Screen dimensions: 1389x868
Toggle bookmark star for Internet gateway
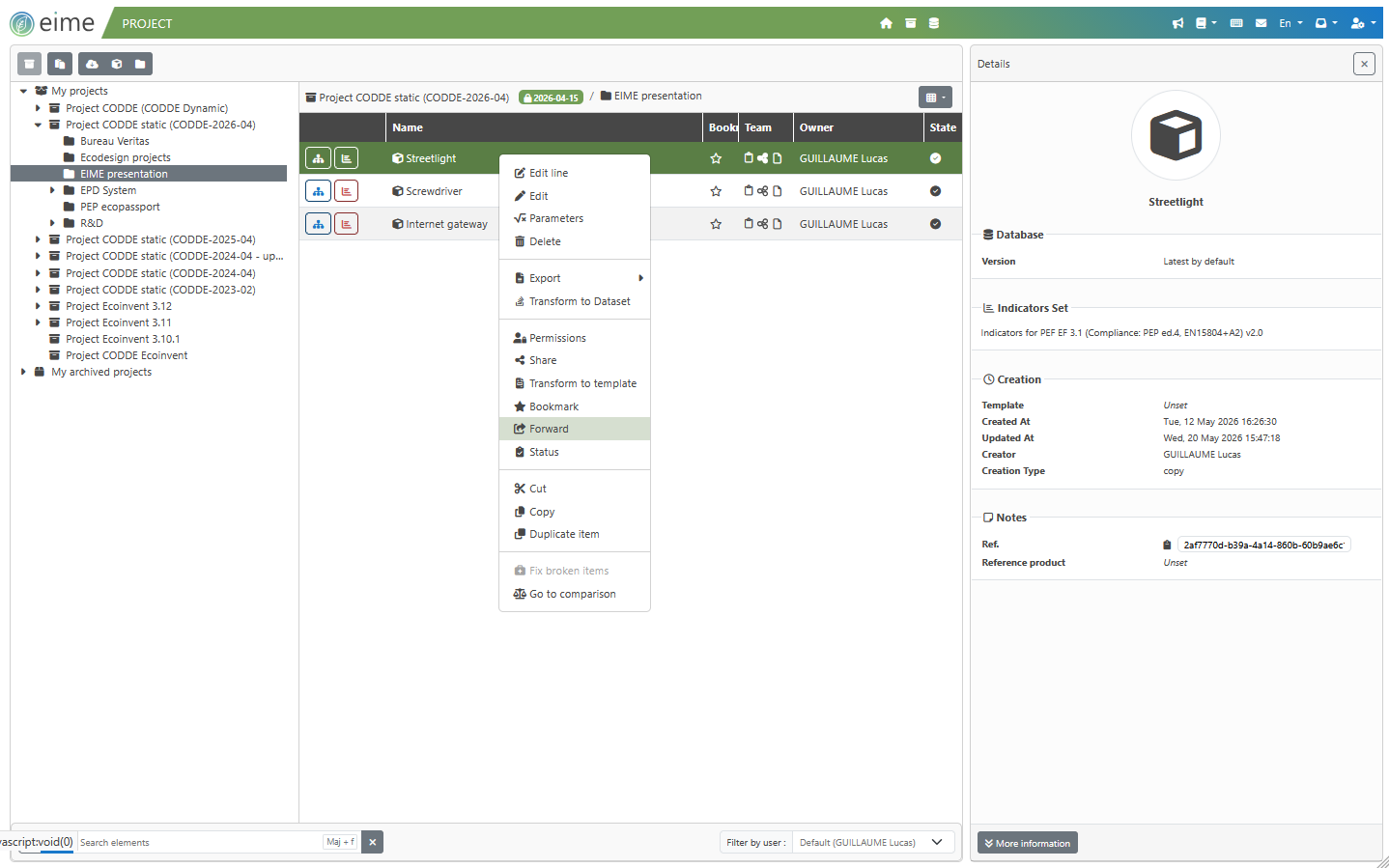[716, 224]
